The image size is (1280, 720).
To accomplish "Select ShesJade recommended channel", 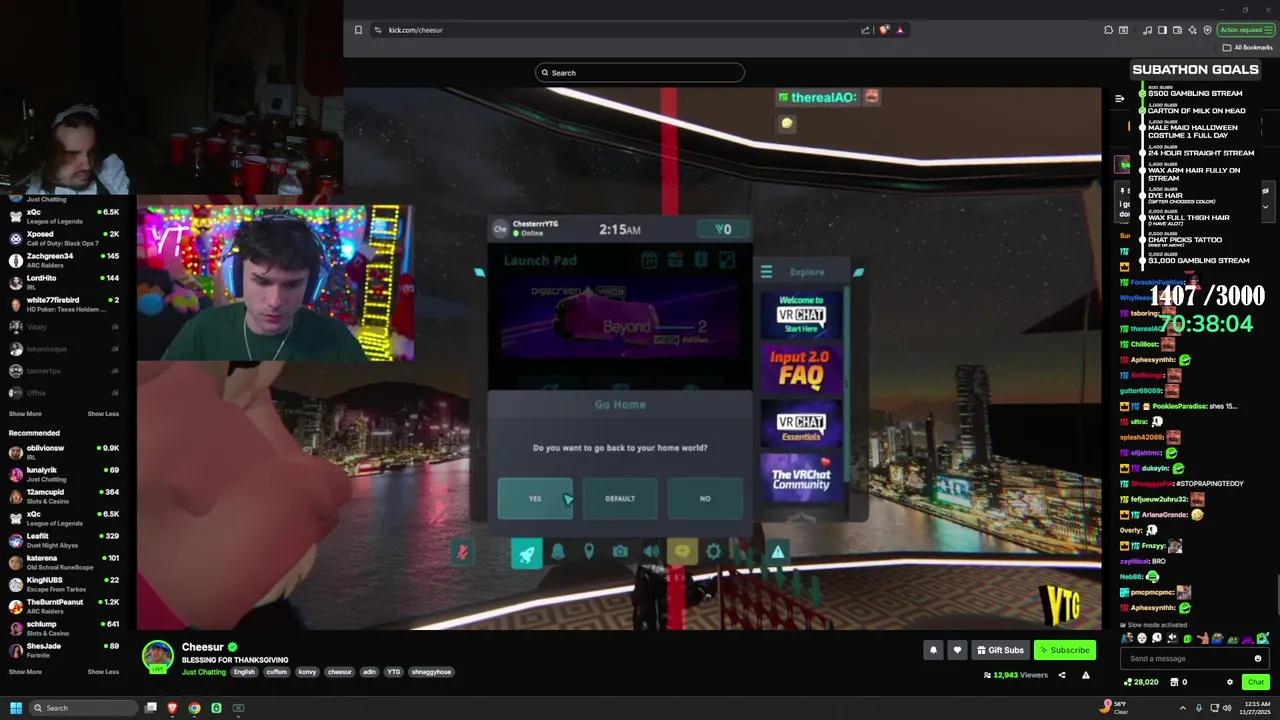I will point(66,650).
